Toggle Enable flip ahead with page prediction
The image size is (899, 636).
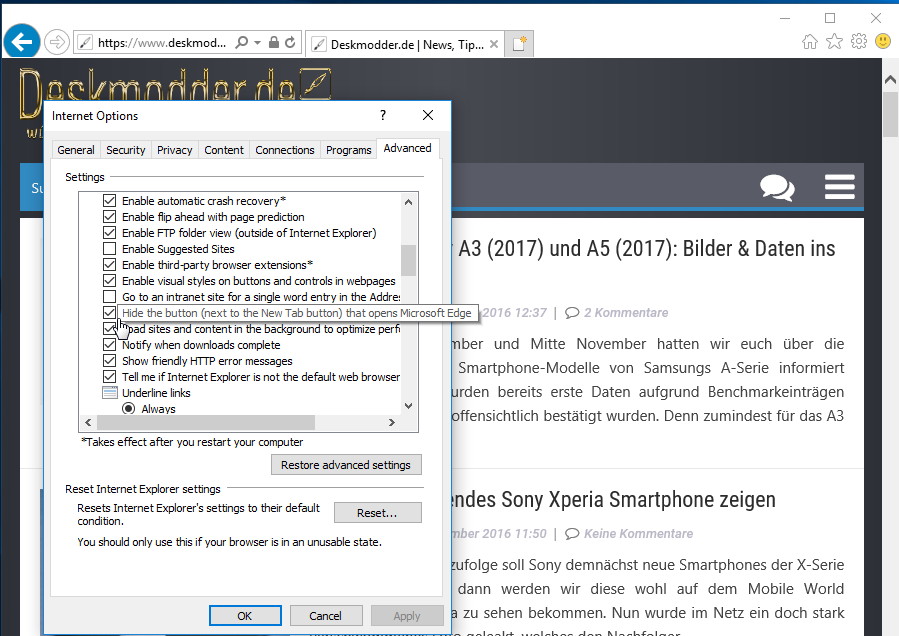pos(109,217)
